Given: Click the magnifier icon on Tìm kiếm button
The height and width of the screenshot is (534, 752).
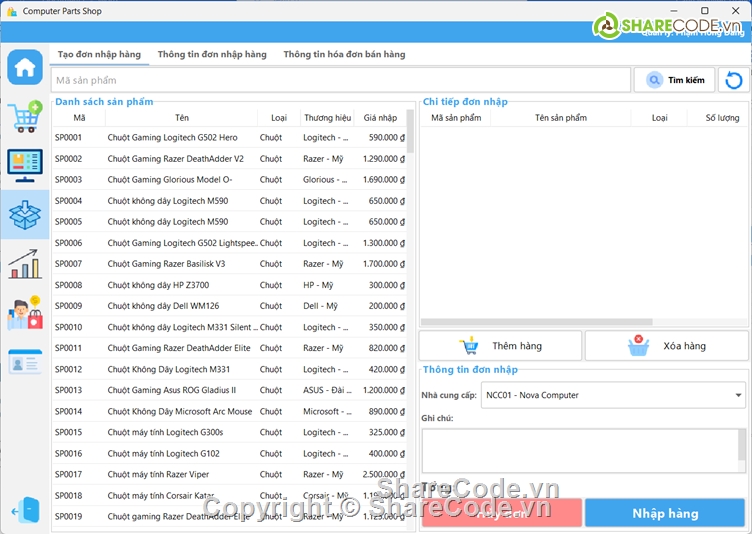Looking at the screenshot, I should click(654, 80).
